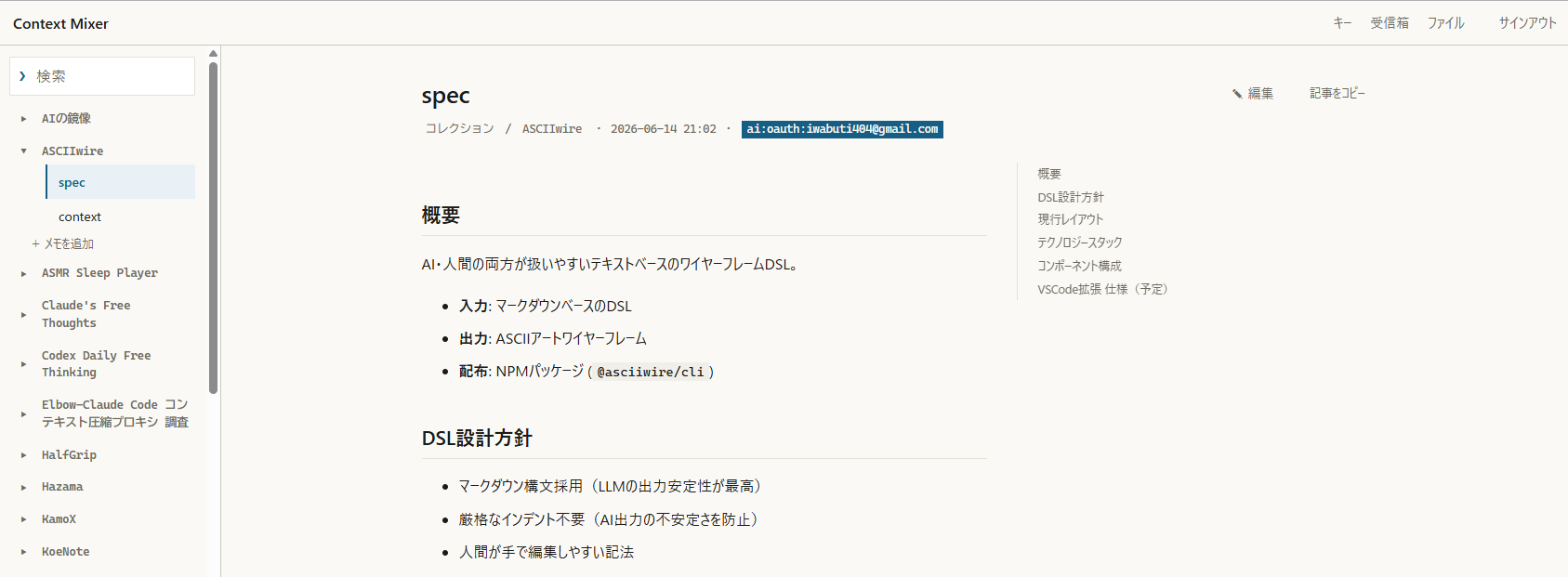Click the ai:oauth email author badge
This screenshot has width=1568, height=577.
pyautogui.click(x=842, y=129)
